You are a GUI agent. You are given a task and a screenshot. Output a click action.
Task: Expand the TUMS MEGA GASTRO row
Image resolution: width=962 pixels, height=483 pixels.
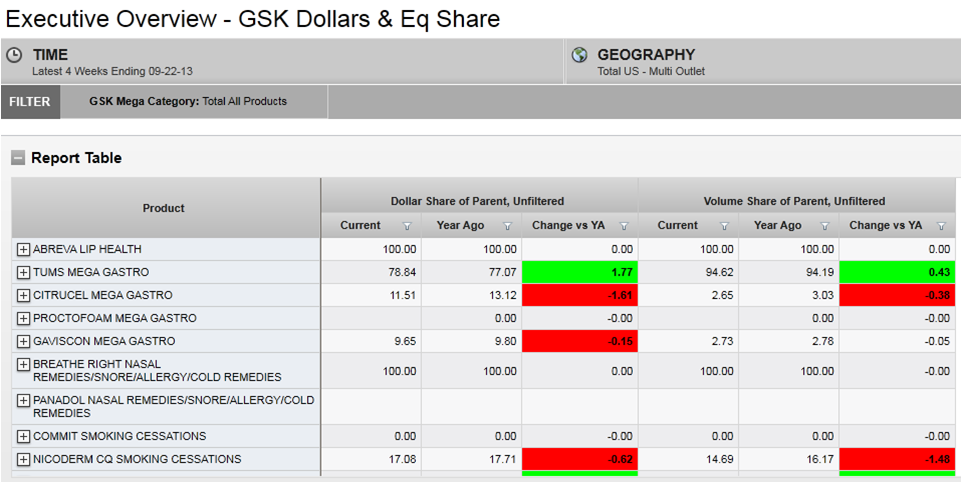pyautogui.click(x=24, y=272)
